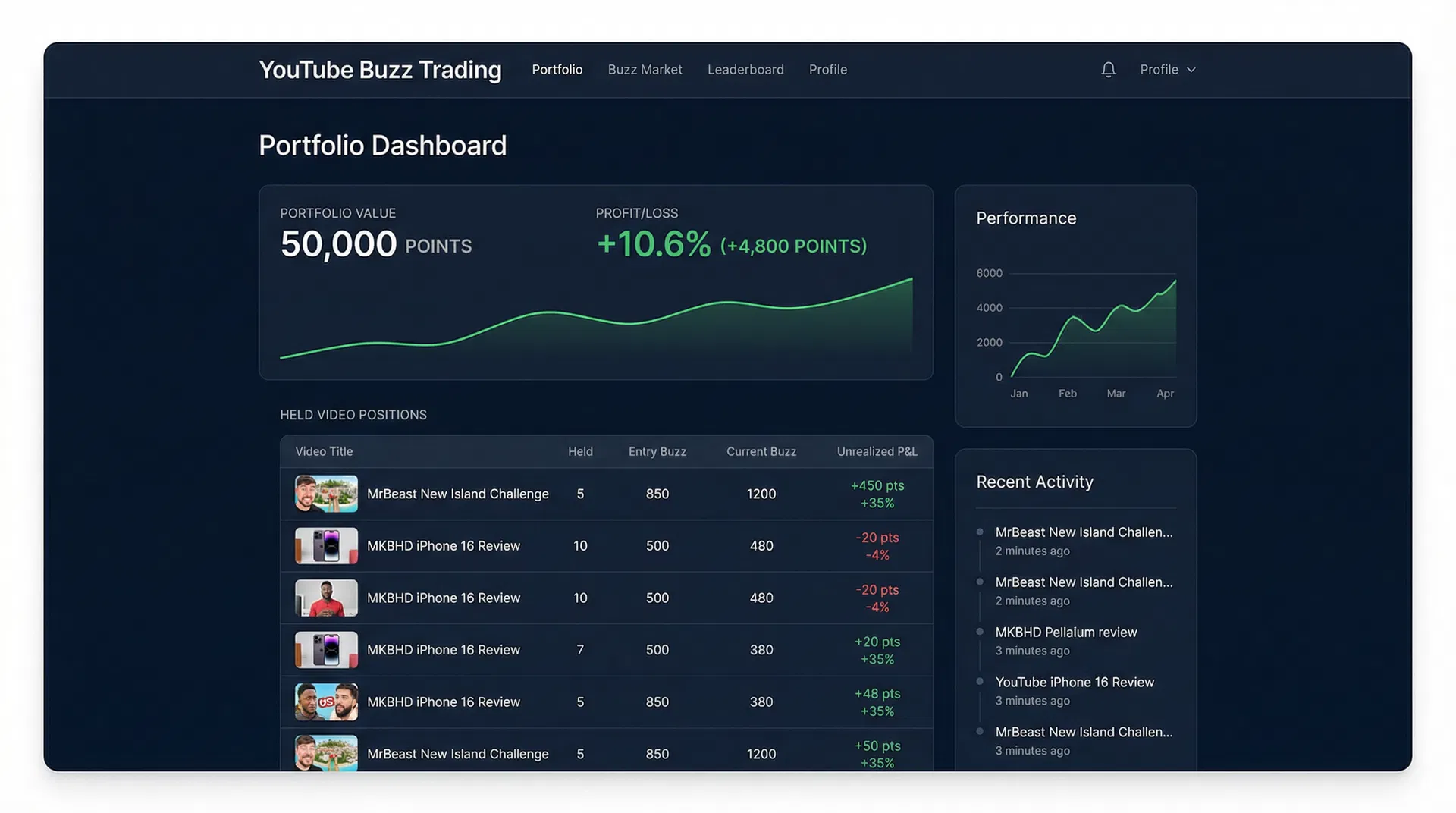Click the +10.6% profit/loss figure
Screen dimensions: 1456x813
(654, 244)
